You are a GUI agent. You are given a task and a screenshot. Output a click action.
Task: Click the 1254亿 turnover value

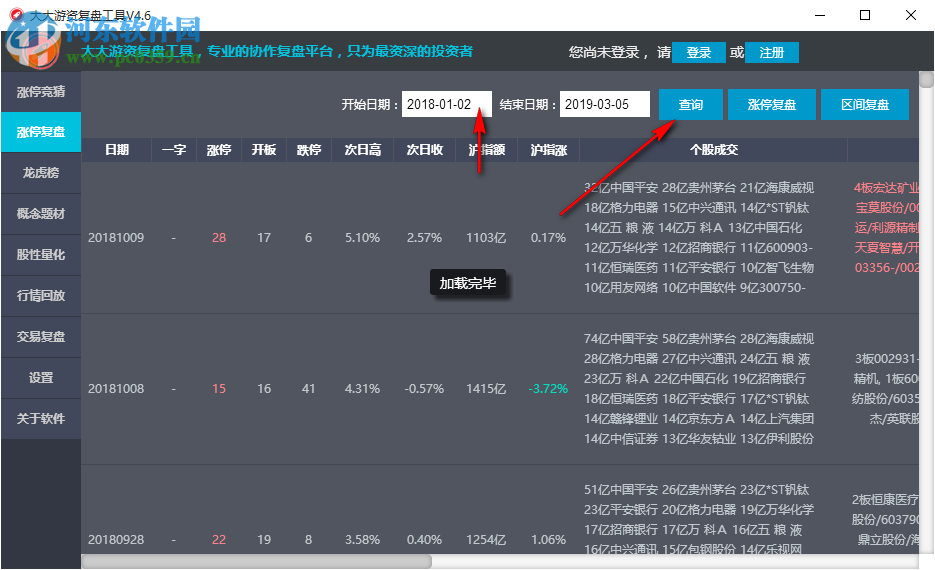(x=486, y=540)
